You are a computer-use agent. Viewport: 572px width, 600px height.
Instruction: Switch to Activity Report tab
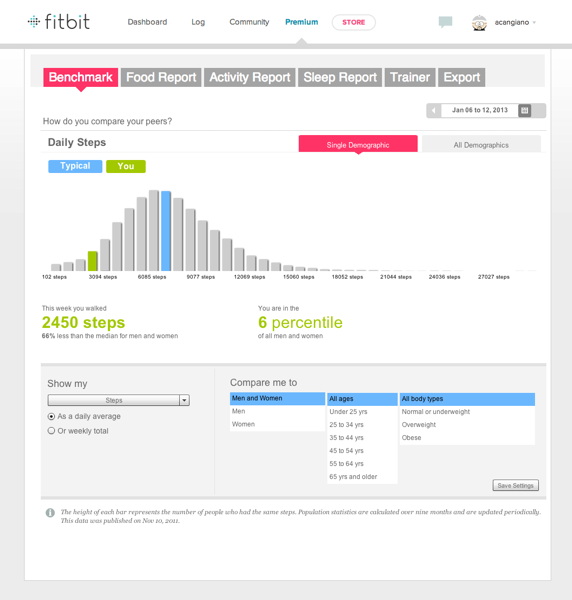coord(249,77)
